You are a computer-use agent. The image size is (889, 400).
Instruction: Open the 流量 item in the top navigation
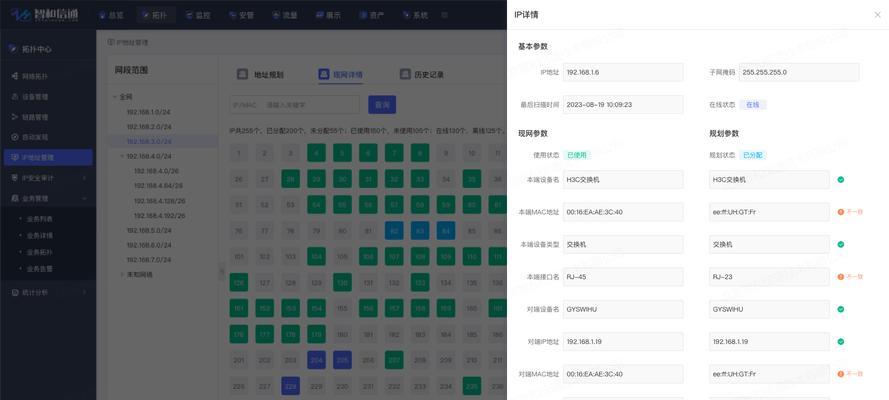[x=285, y=15]
